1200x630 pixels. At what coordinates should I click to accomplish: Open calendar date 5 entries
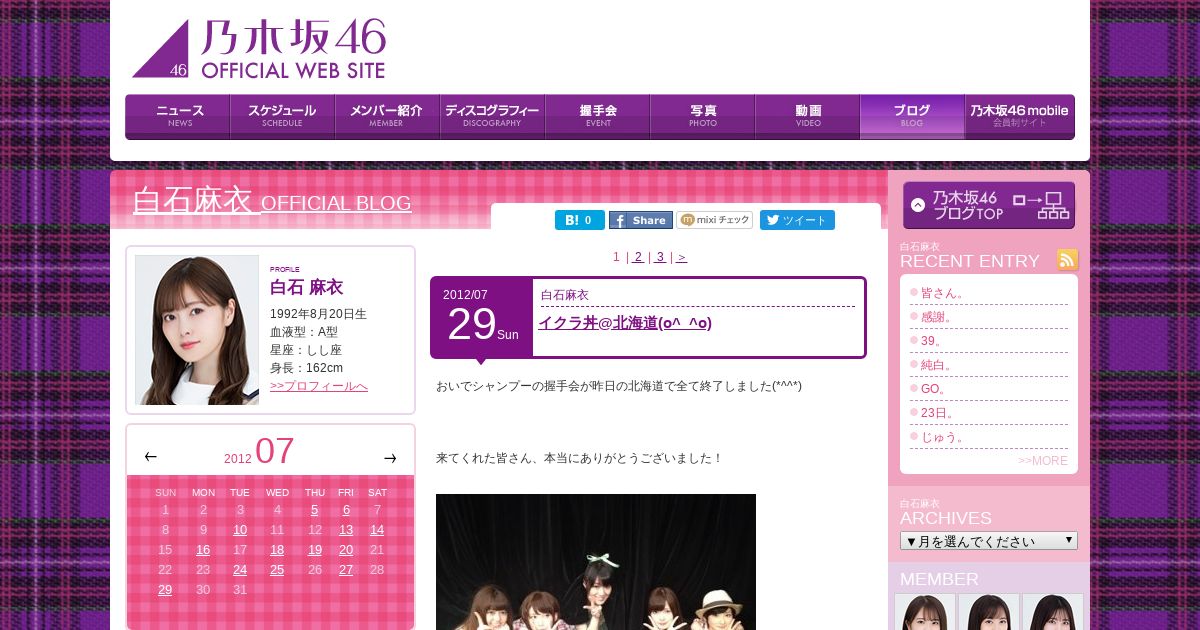[314, 510]
